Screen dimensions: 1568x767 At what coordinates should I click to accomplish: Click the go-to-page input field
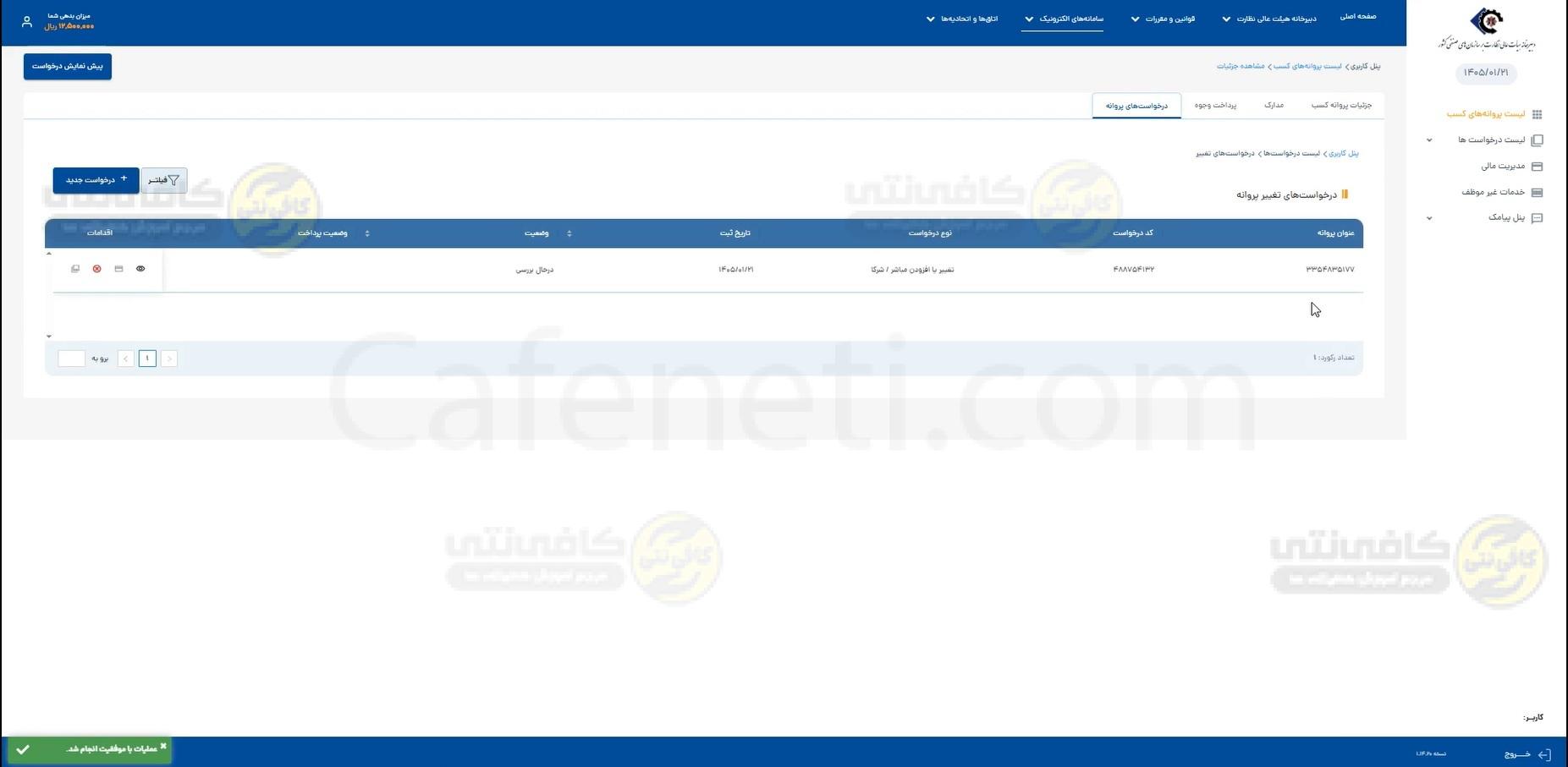[71, 359]
